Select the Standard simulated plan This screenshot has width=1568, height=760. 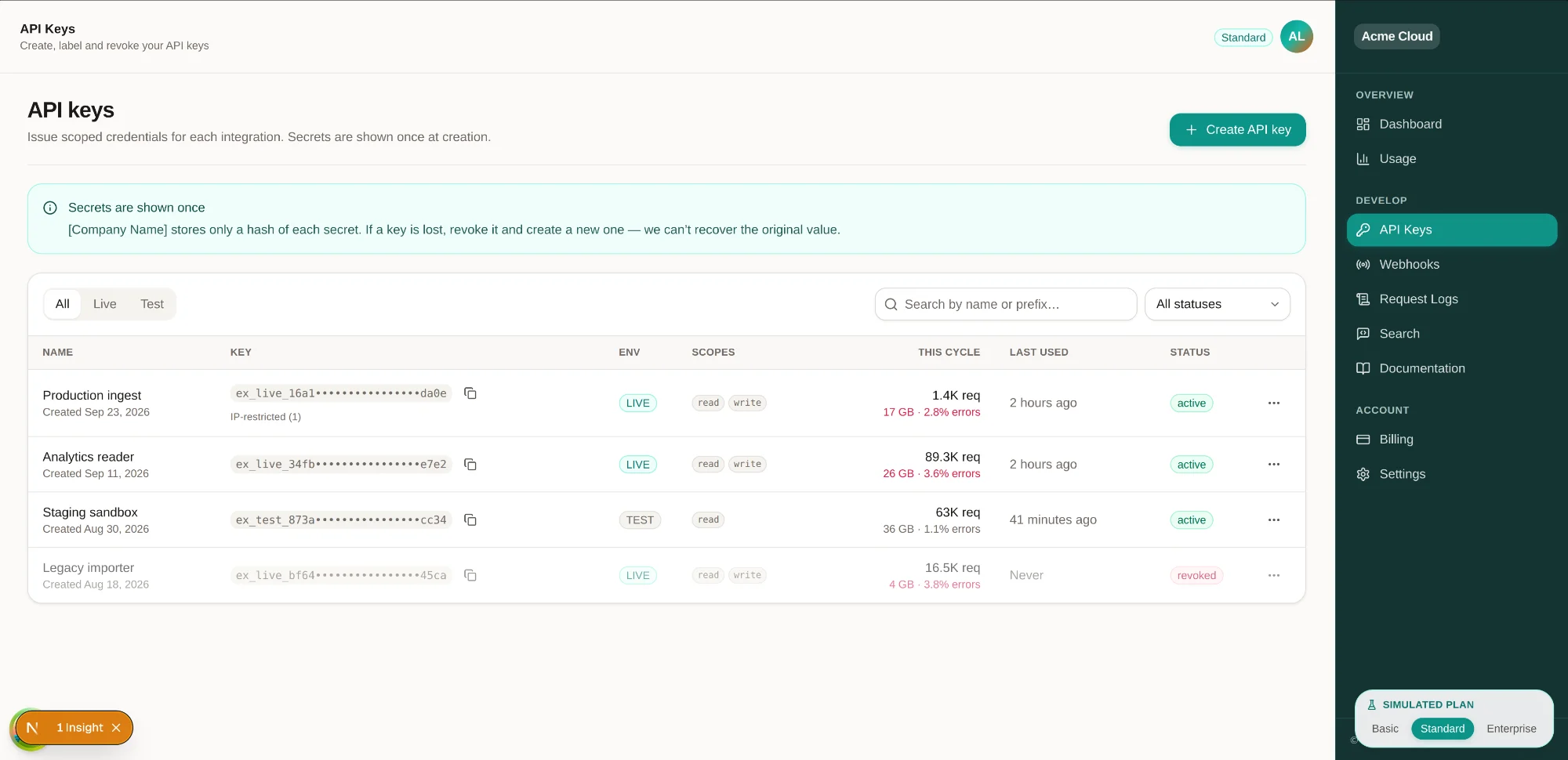click(1443, 729)
